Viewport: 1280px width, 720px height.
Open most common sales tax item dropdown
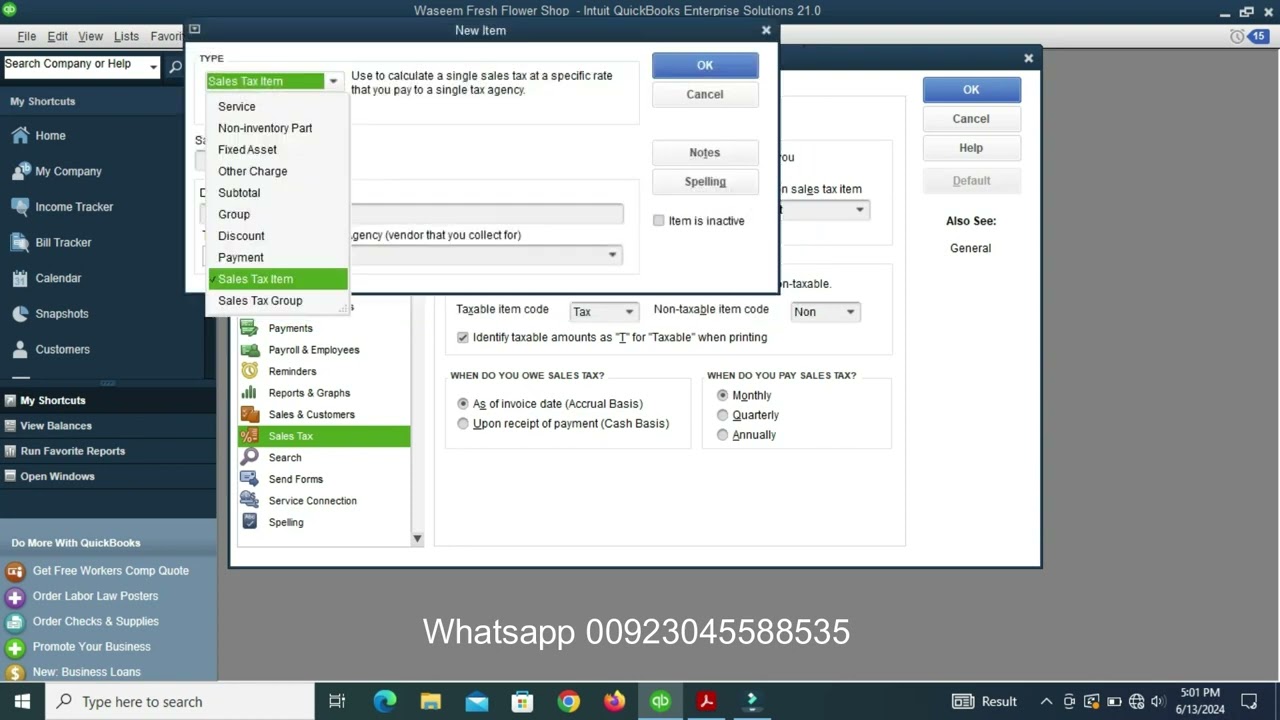tap(859, 210)
